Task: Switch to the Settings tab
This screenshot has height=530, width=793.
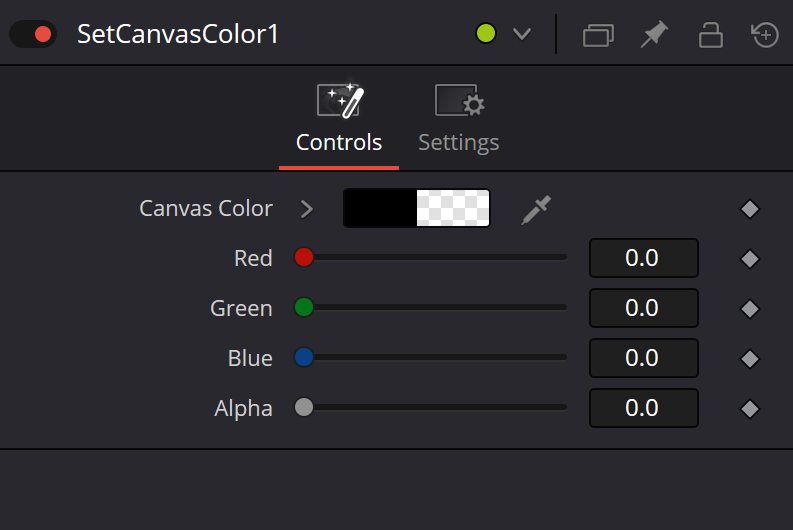Action: (459, 119)
